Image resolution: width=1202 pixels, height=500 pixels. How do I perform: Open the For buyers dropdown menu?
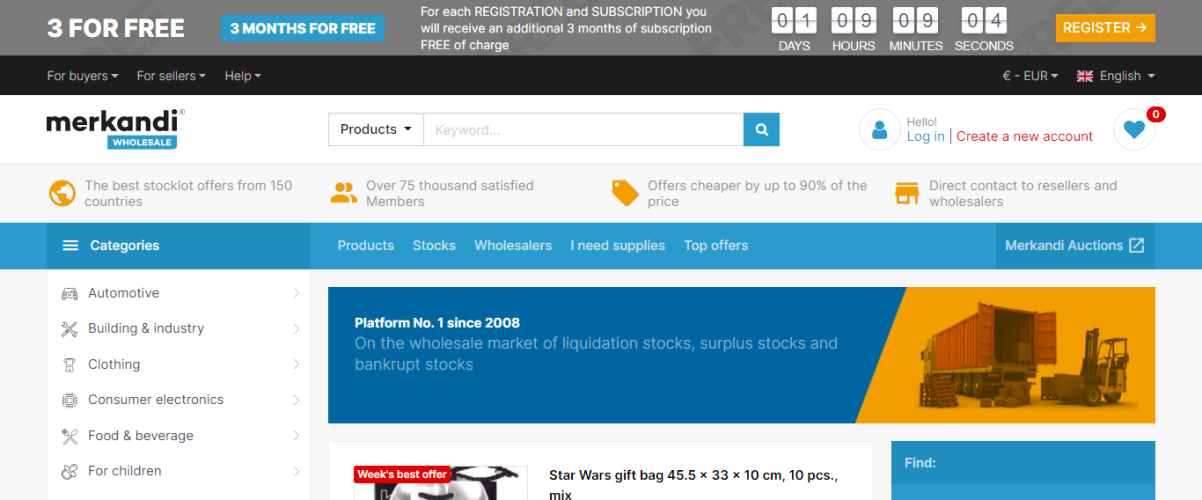(x=83, y=76)
